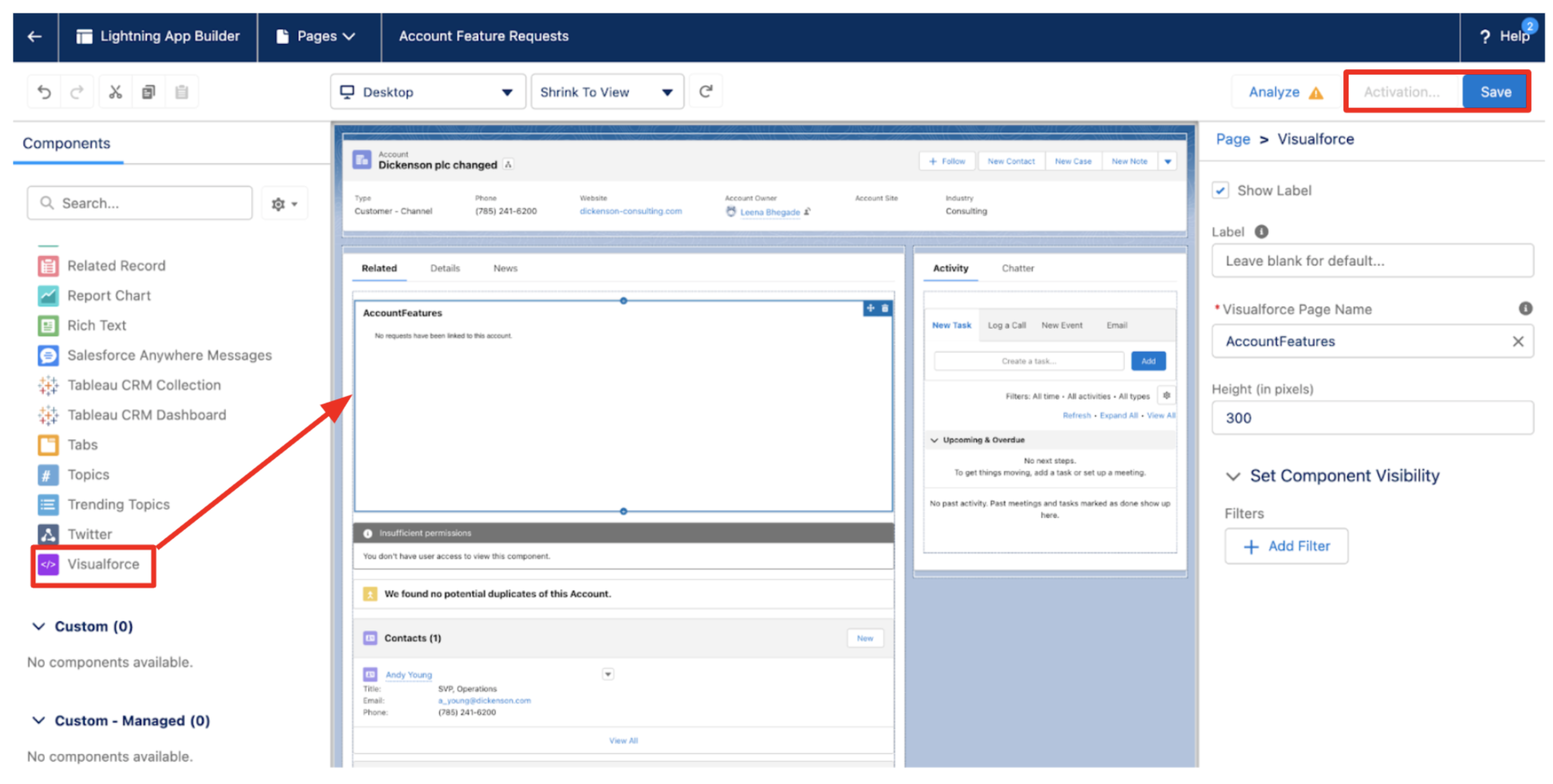The height and width of the screenshot is (784, 1553).
Task: Click the back arrow icon
Action: 35,36
